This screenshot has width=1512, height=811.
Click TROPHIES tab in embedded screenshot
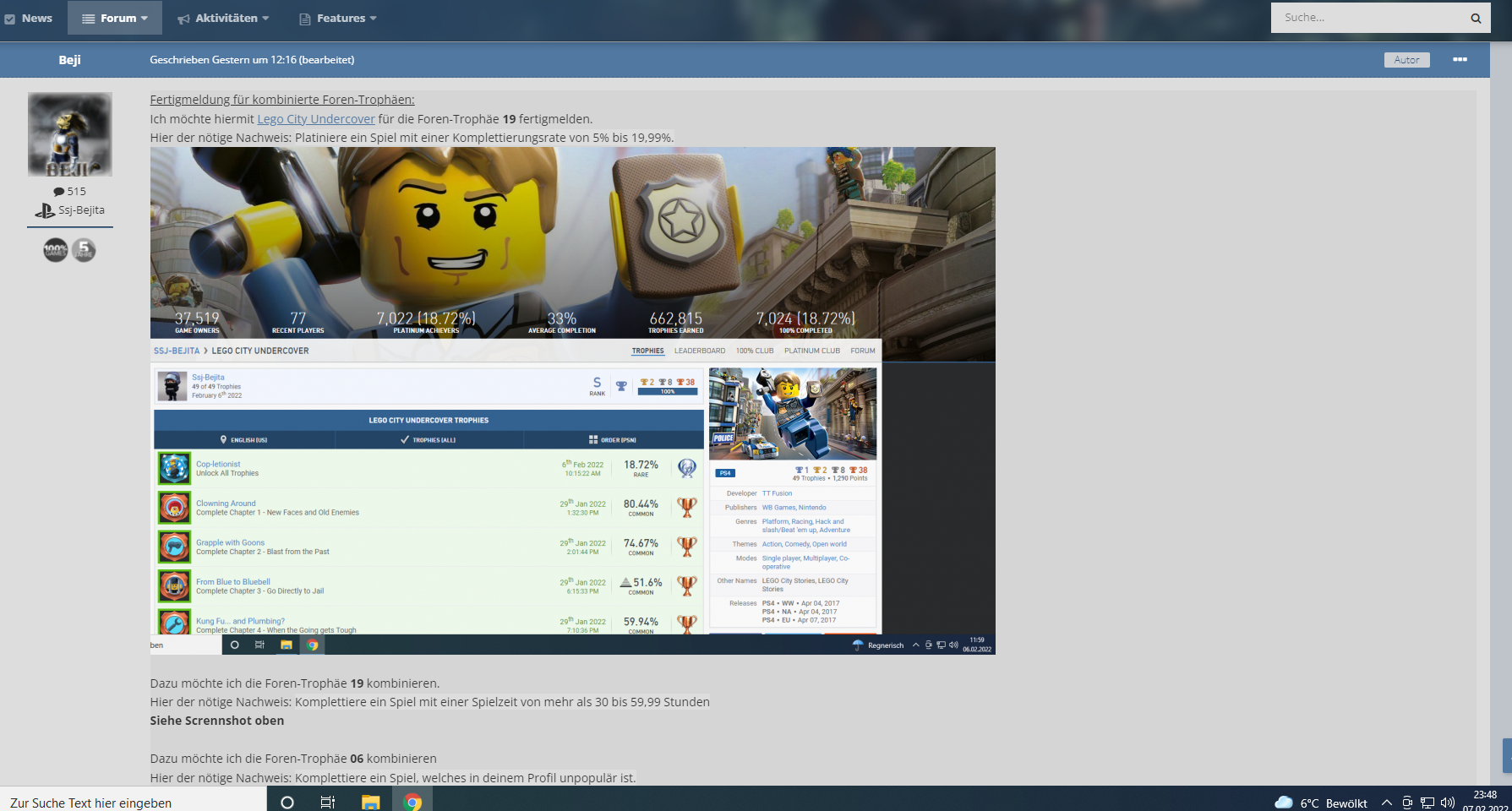click(648, 351)
